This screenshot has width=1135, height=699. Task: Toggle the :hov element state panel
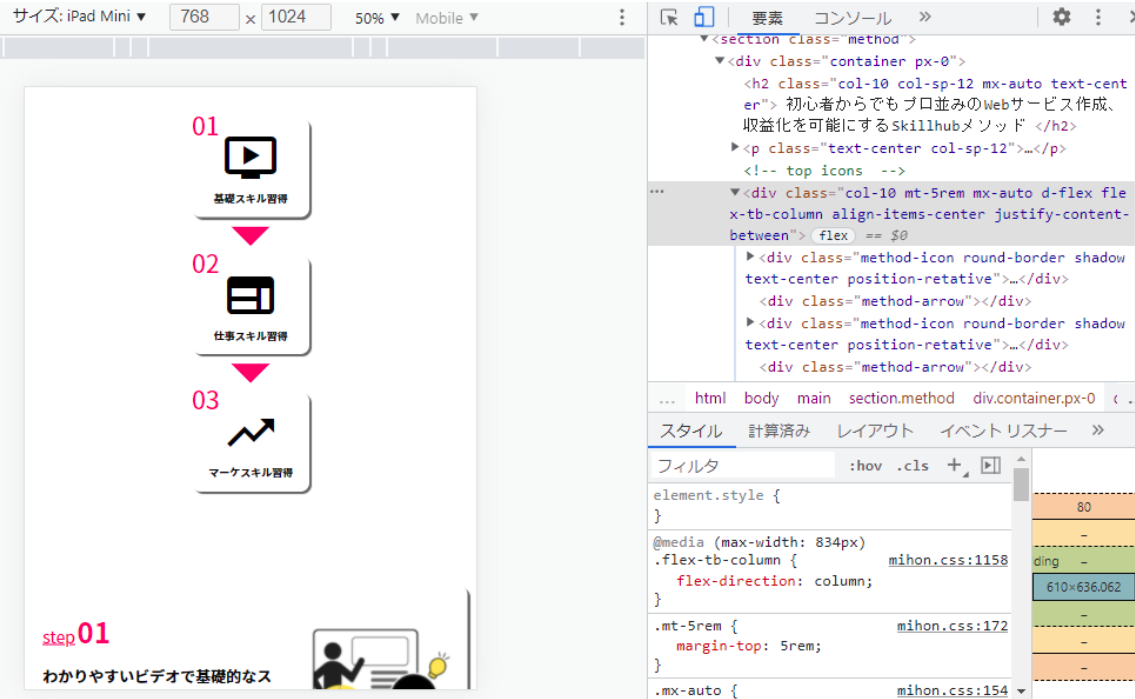[865, 466]
